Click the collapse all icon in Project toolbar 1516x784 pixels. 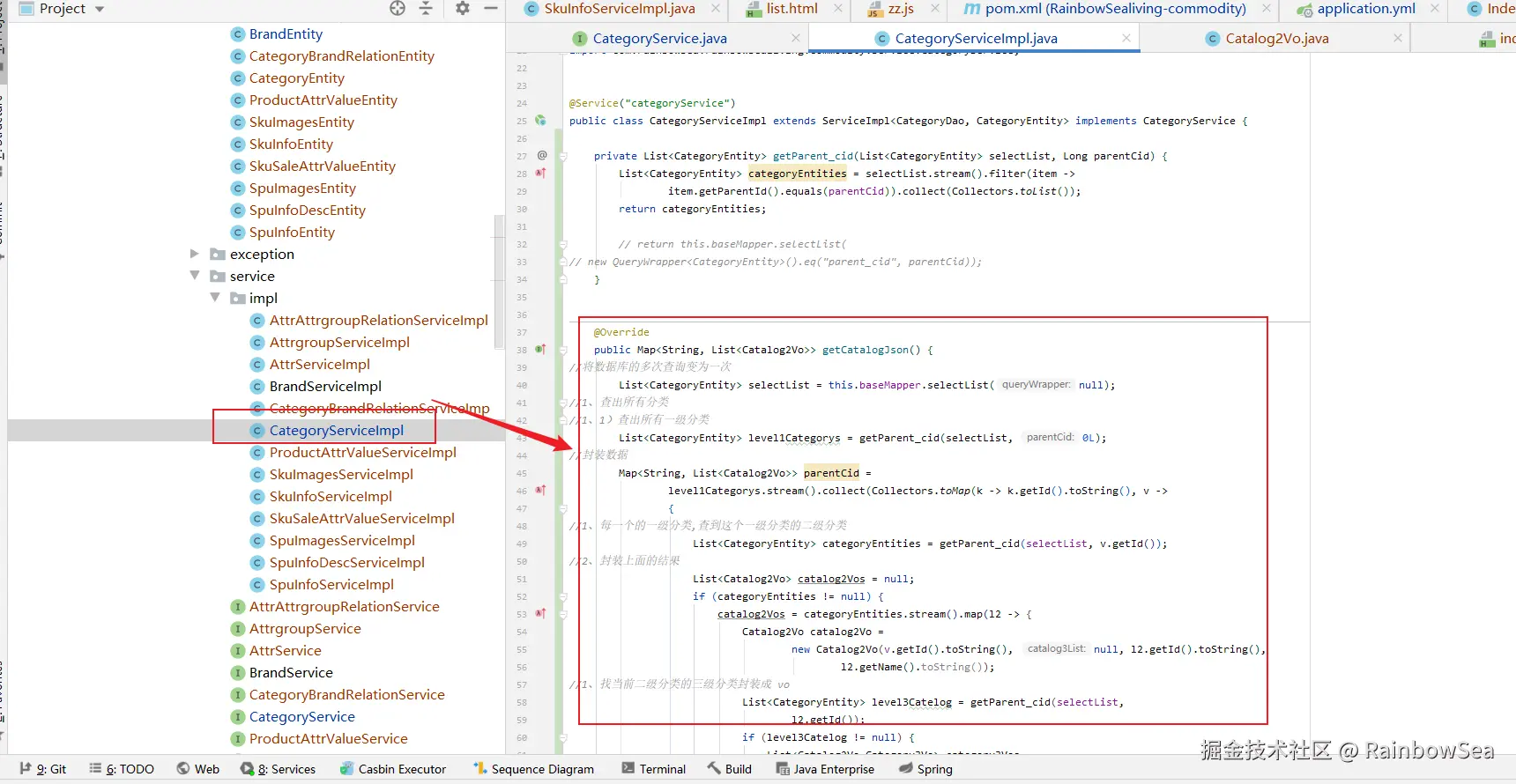pyautogui.click(x=426, y=8)
